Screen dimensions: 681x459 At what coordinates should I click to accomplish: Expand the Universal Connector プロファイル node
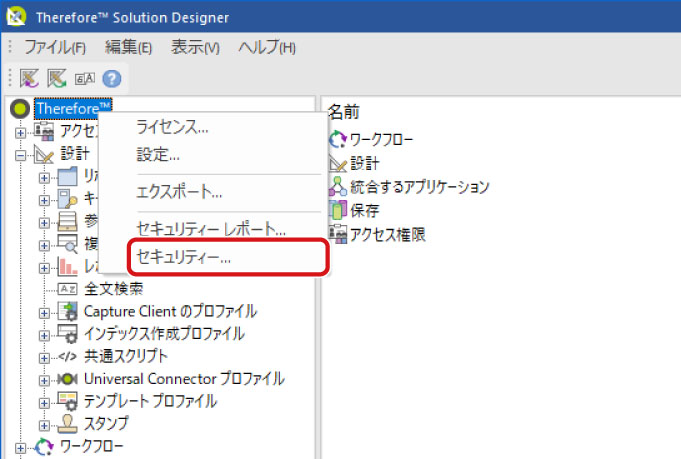44,379
